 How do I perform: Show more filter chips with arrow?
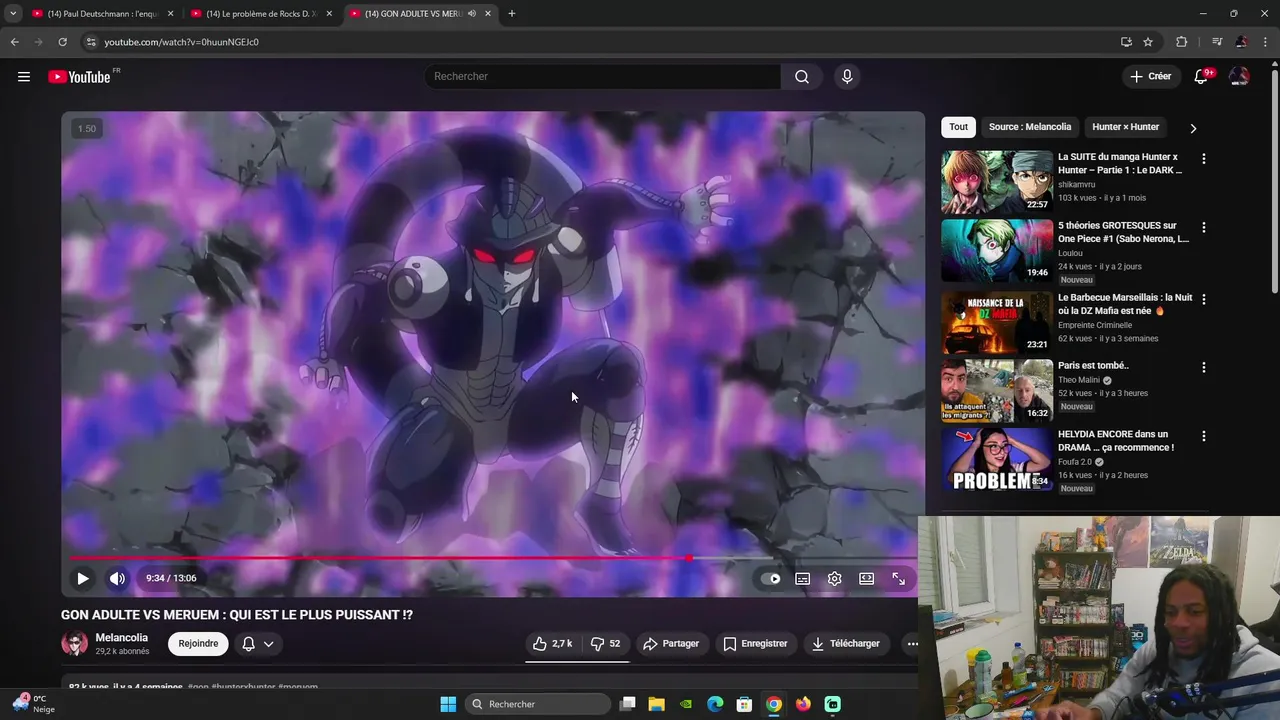point(1193,128)
